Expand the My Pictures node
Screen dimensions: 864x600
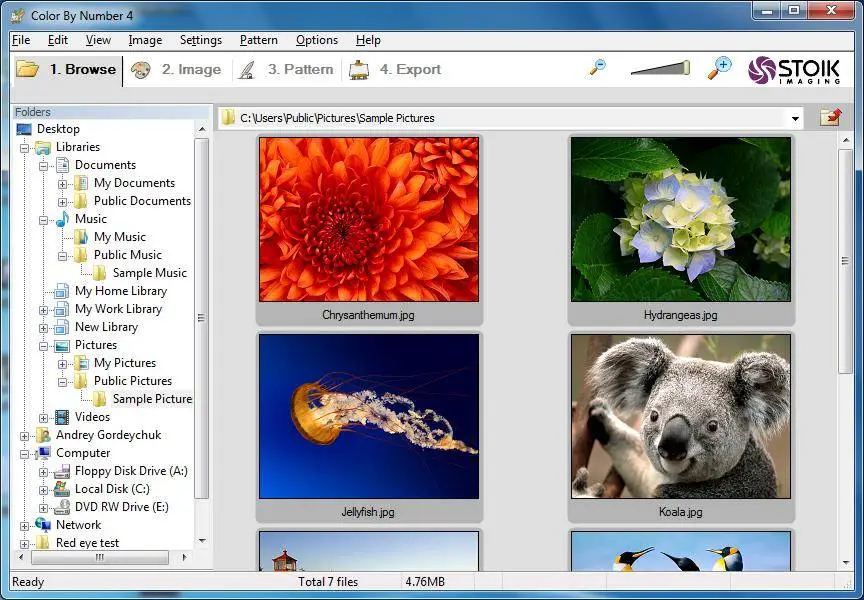[62, 364]
